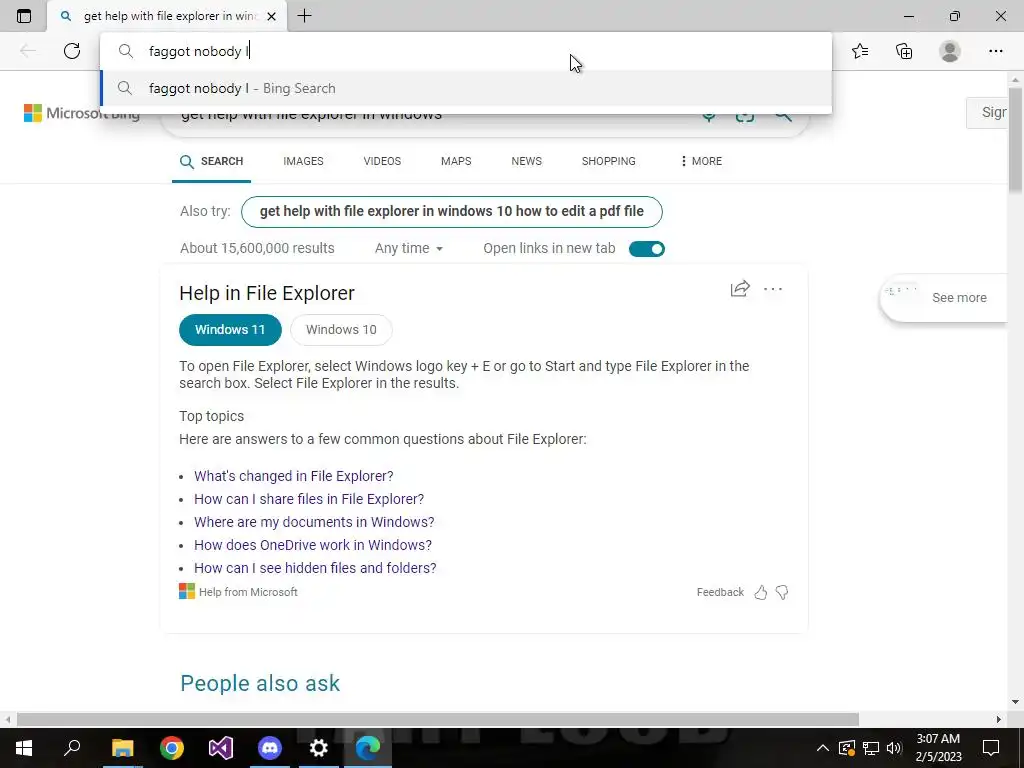Screen dimensions: 1024x768
Task: Switch to the Maps tab
Action: (x=456, y=161)
